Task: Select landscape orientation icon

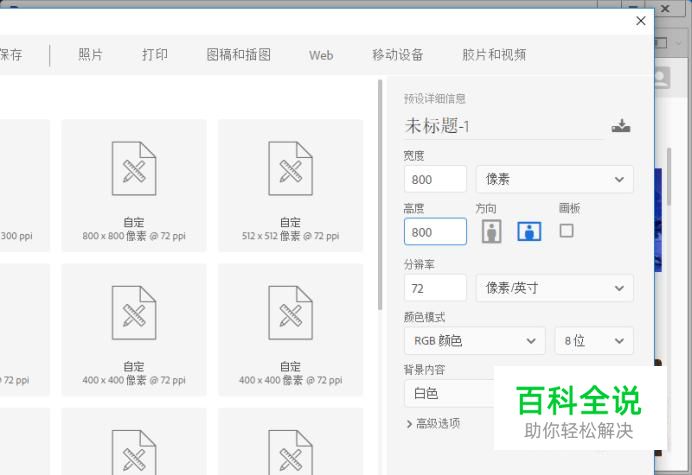Action: tap(529, 231)
